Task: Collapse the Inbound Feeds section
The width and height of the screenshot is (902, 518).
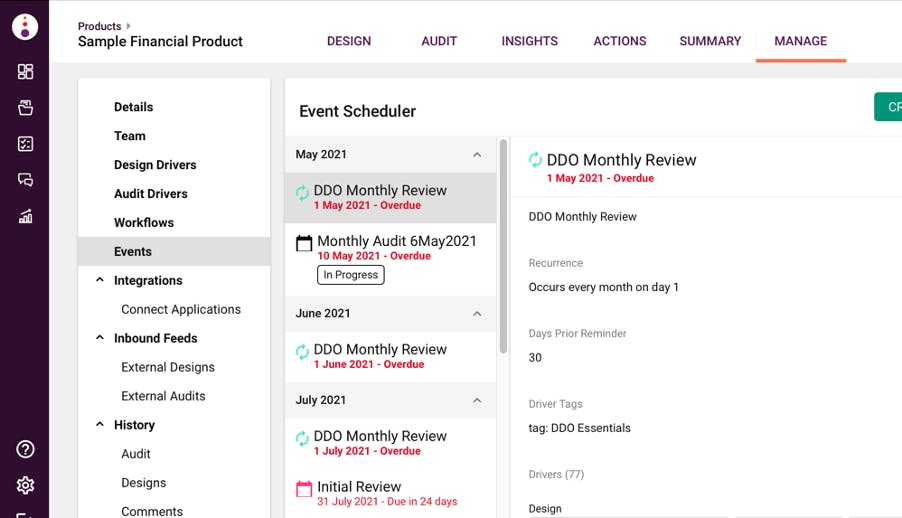Action: coord(100,338)
